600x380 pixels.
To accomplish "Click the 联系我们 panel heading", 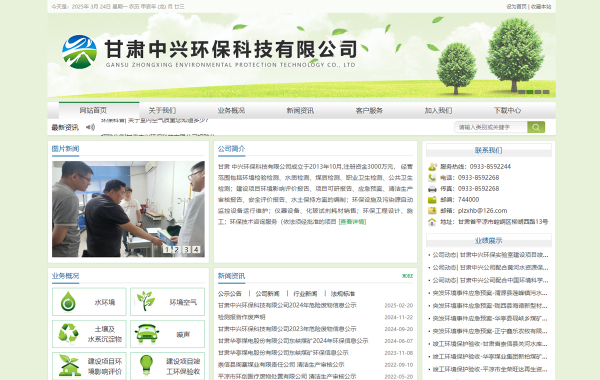I will [489, 150].
